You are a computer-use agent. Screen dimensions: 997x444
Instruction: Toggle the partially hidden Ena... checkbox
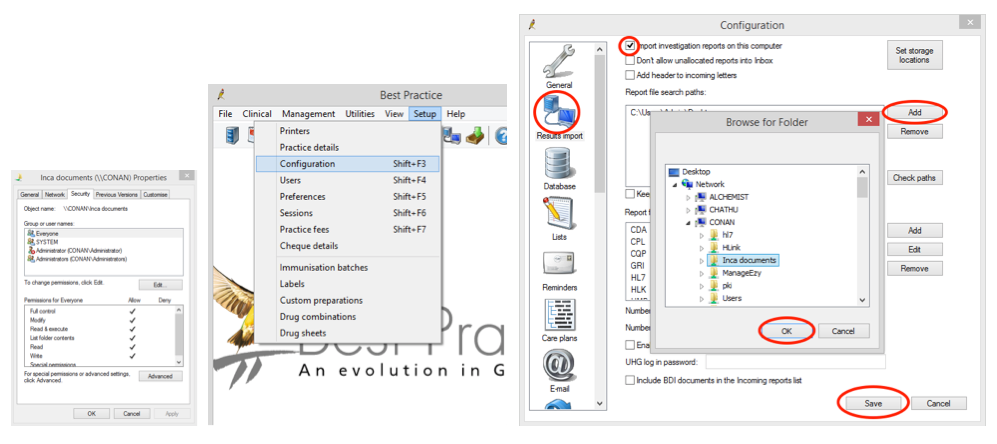point(629,345)
